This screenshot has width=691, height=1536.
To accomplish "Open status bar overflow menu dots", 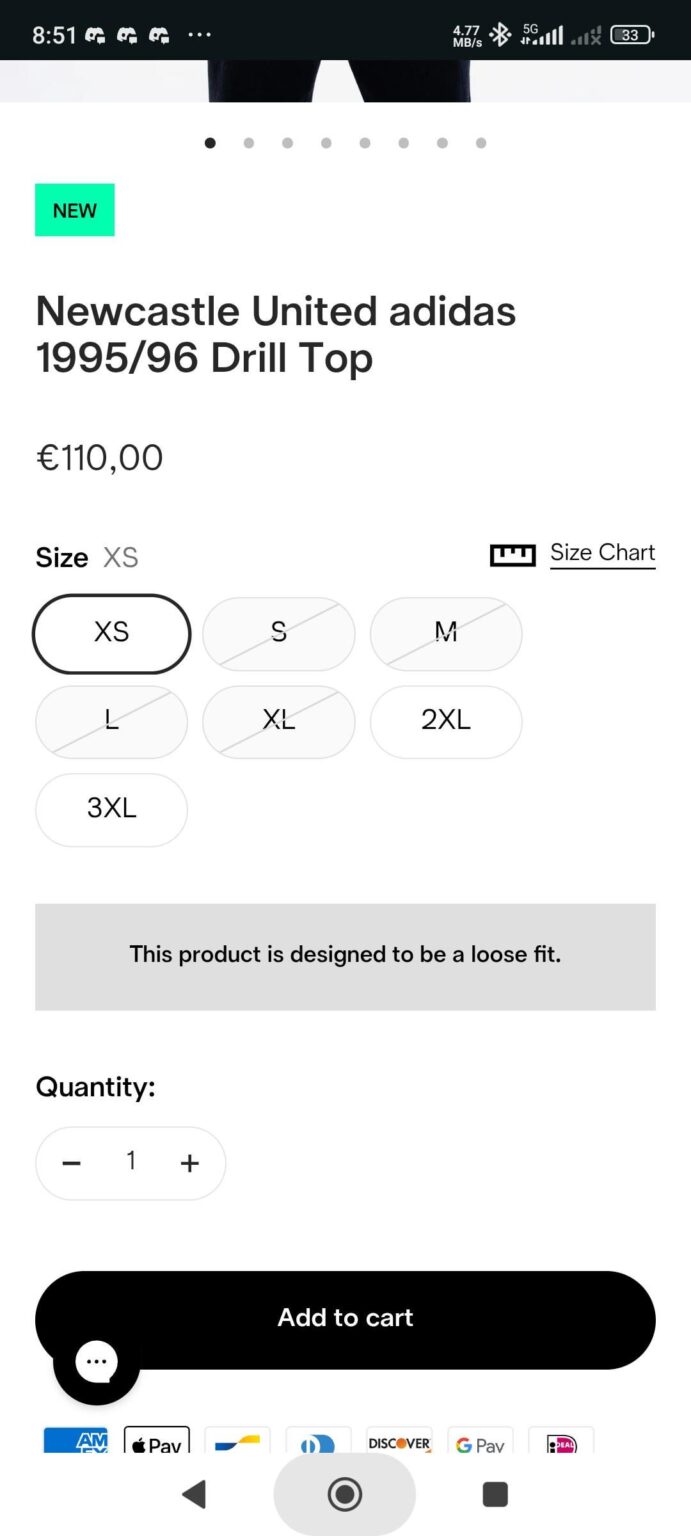I will coord(200,34).
